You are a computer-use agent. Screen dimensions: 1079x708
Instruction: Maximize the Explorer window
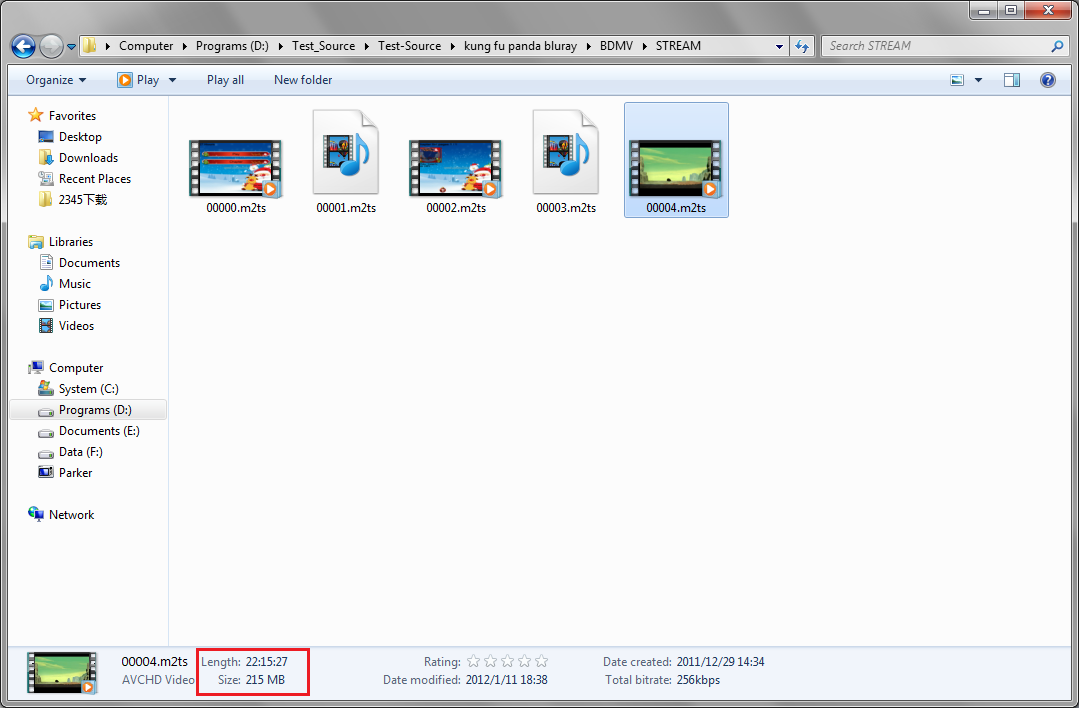(x=1010, y=10)
